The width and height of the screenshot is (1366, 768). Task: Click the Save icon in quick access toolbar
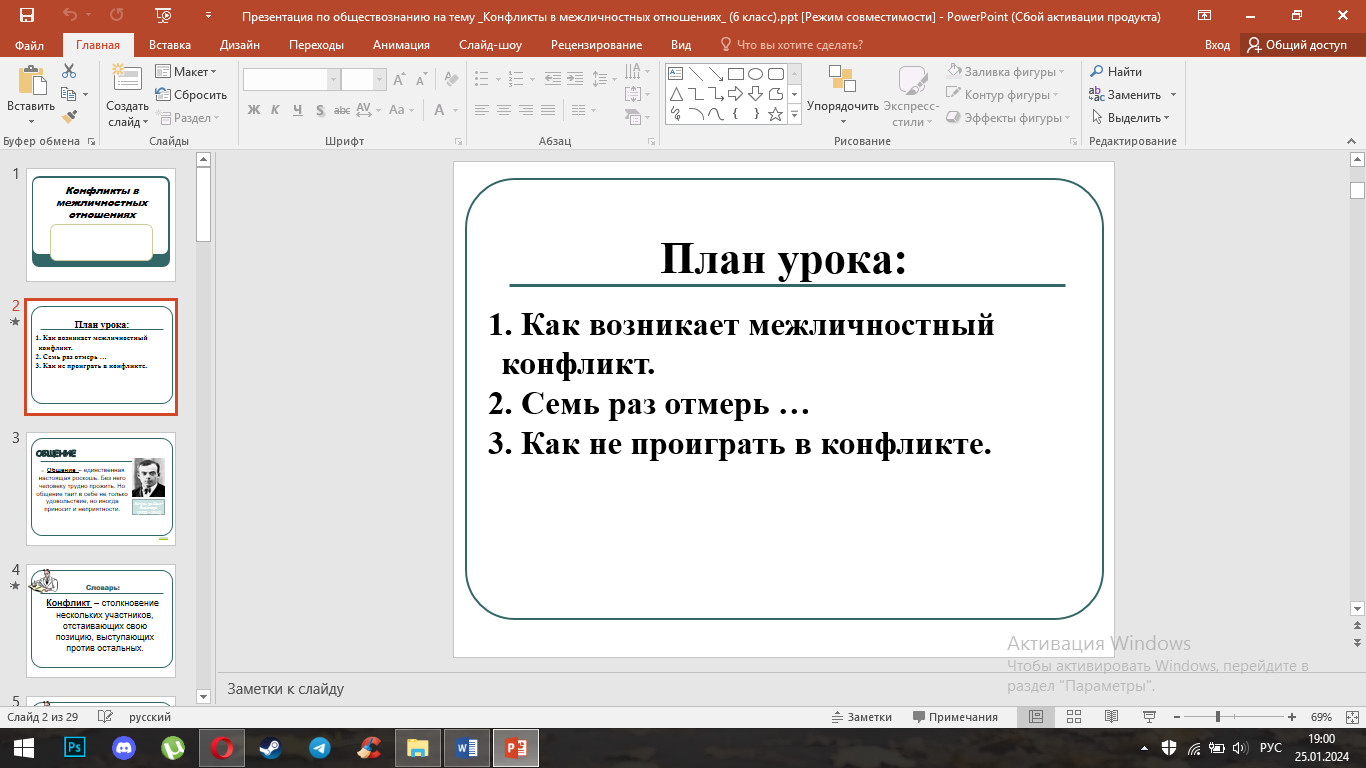(x=26, y=16)
